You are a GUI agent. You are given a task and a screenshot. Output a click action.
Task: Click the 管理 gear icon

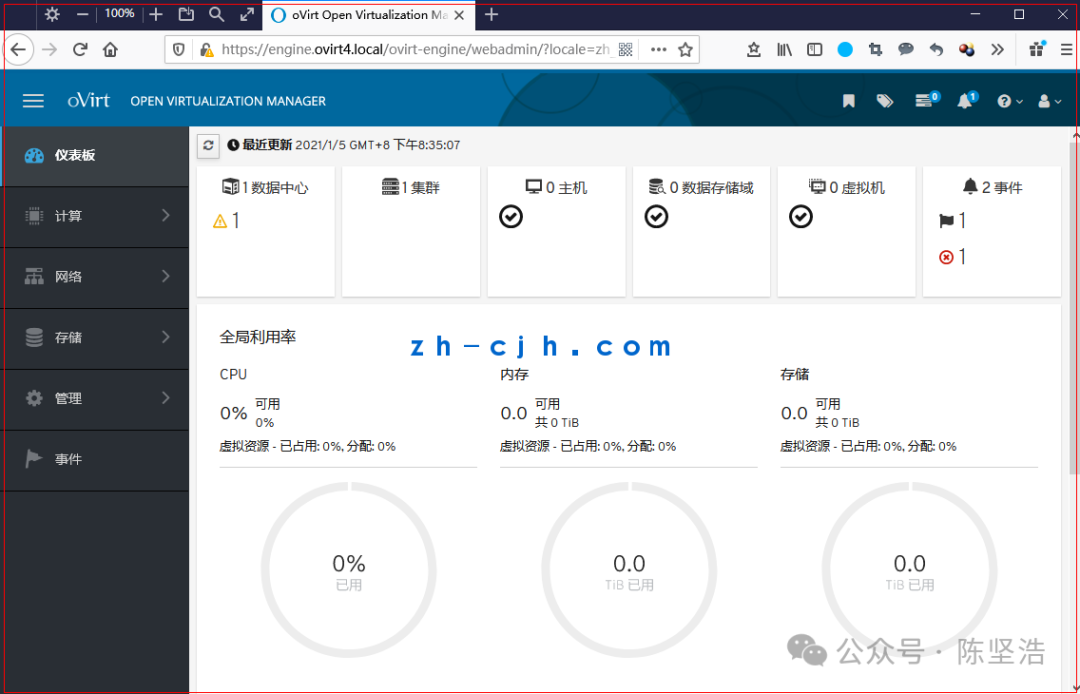pyautogui.click(x=34, y=398)
